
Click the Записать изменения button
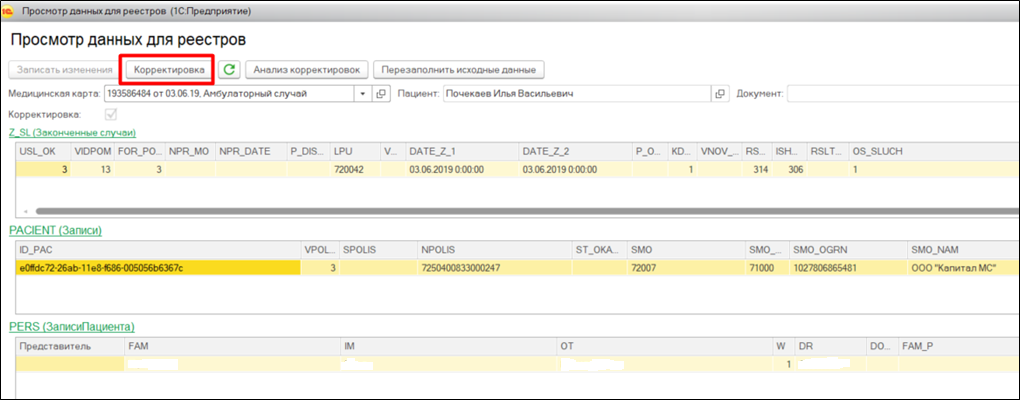tap(61, 70)
